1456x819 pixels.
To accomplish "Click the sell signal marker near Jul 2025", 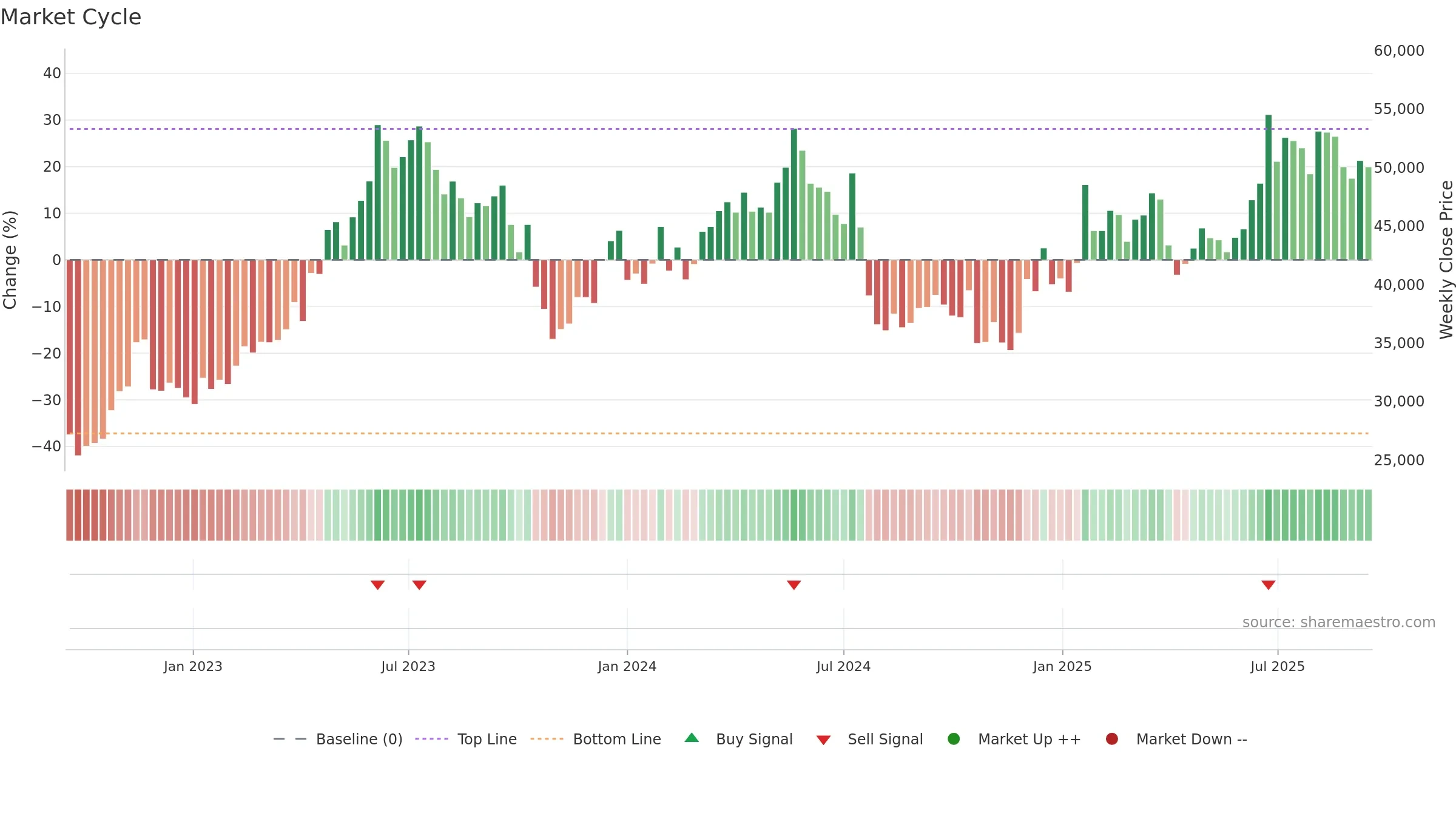I will click(x=1268, y=585).
